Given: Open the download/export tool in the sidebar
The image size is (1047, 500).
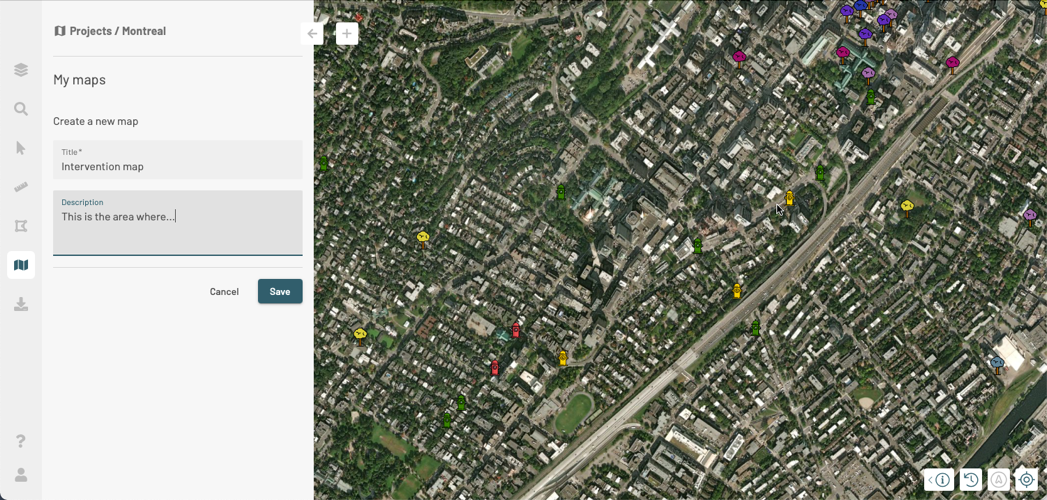Looking at the screenshot, I should (21, 304).
